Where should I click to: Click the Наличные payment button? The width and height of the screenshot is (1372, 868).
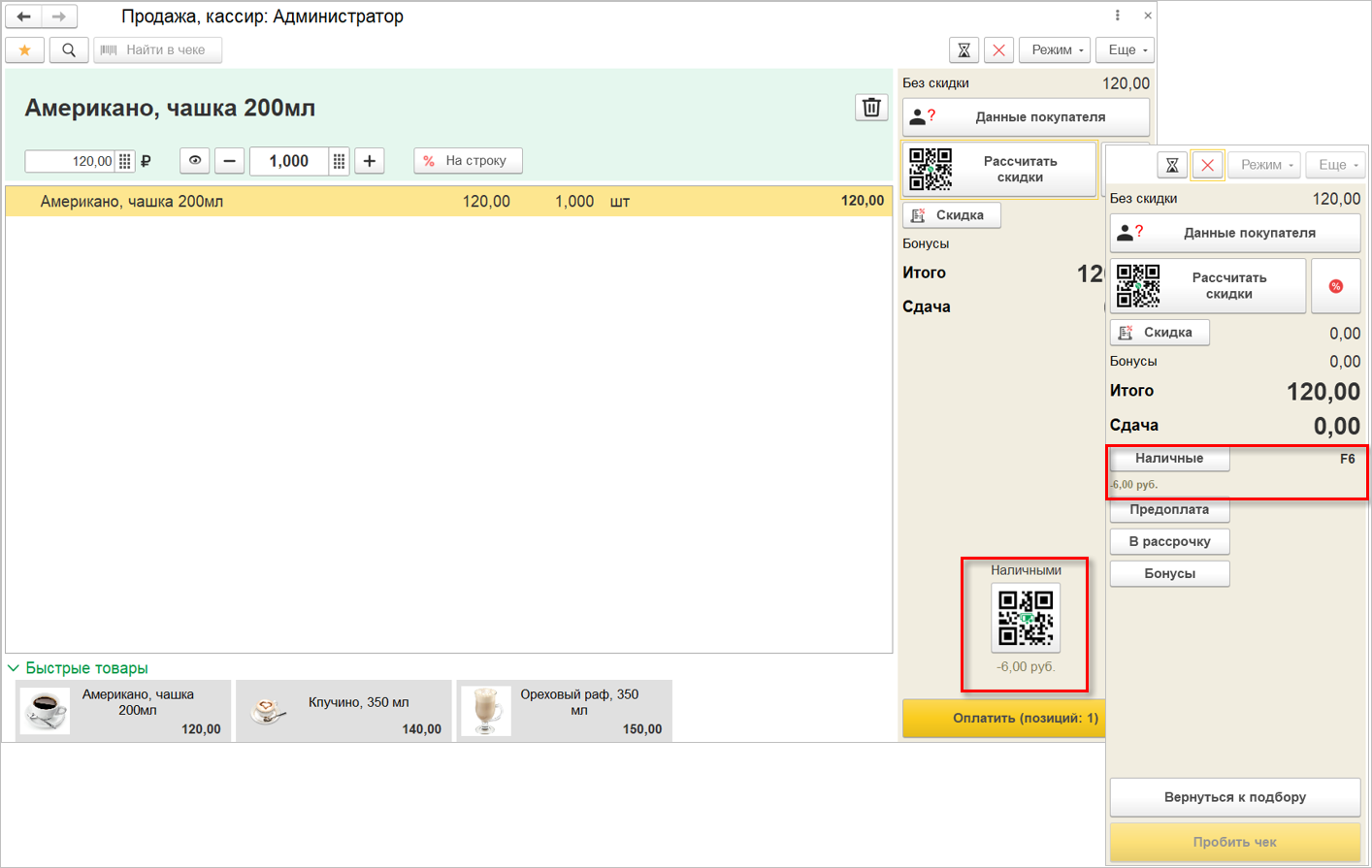pos(1169,459)
